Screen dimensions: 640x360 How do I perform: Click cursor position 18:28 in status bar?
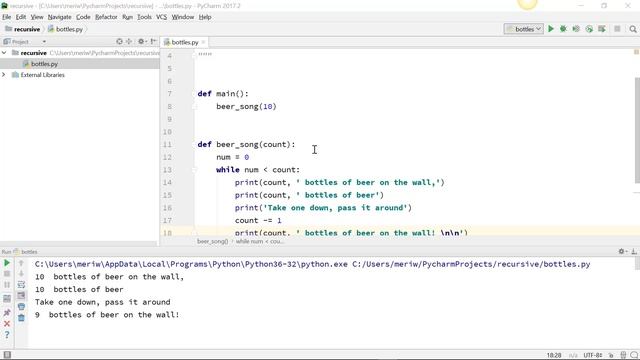click(x=554, y=355)
